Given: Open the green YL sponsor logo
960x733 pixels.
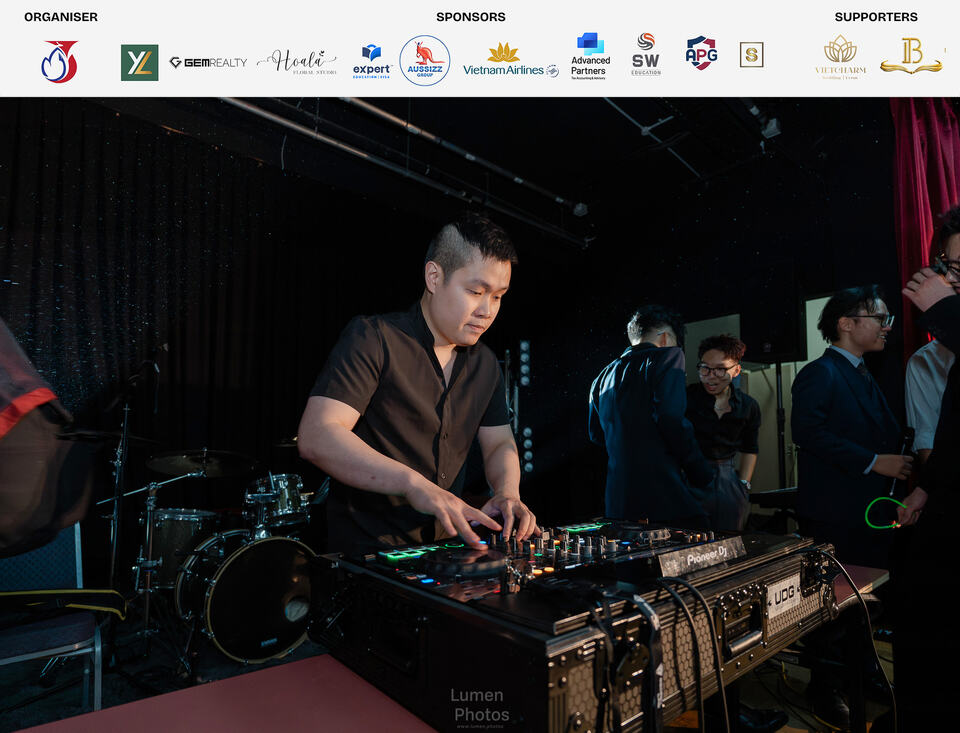Looking at the screenshot, I should tap(140, 62).
